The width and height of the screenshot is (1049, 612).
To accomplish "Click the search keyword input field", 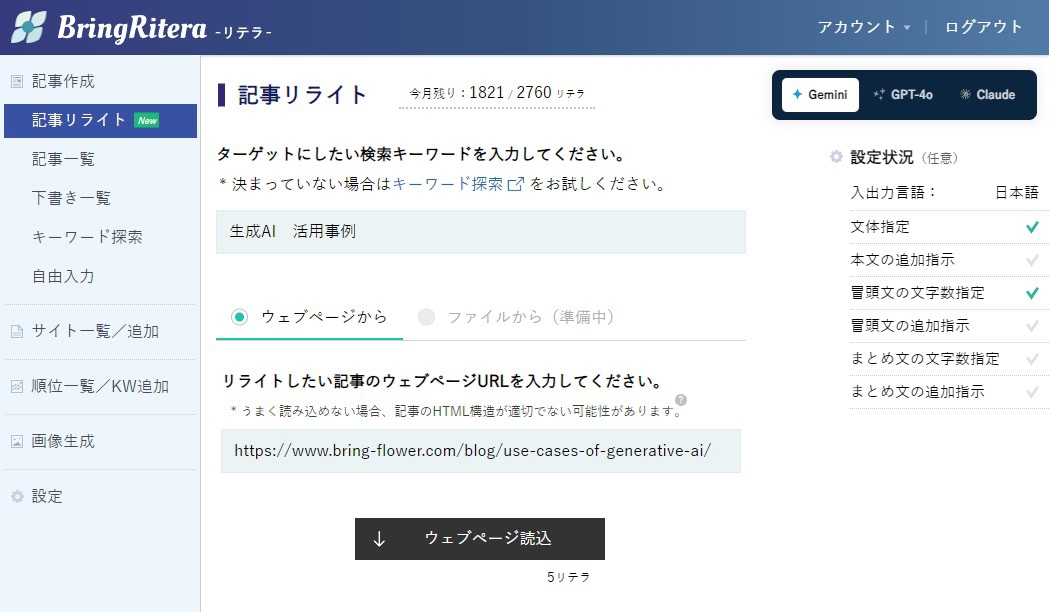I will click(480, 232).
